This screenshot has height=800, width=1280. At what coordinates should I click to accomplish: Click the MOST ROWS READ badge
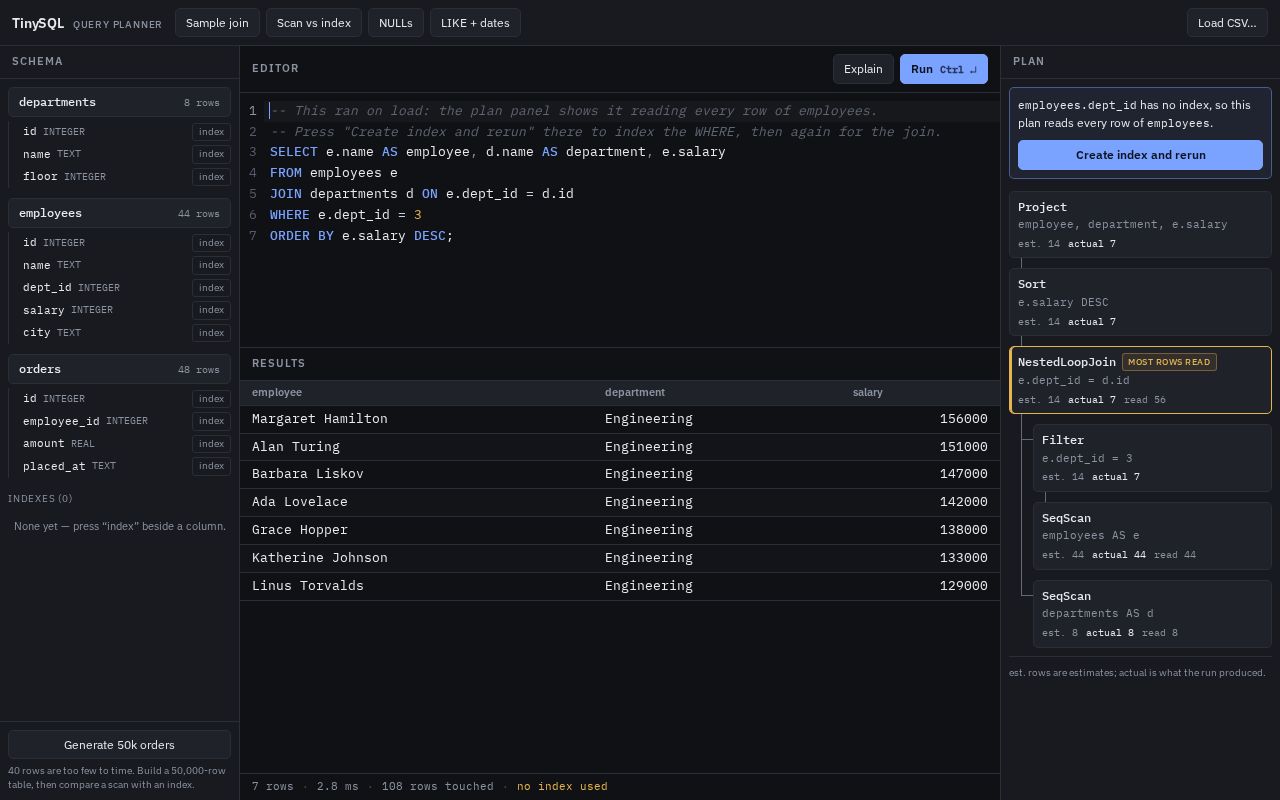[x=1169, y=362]
